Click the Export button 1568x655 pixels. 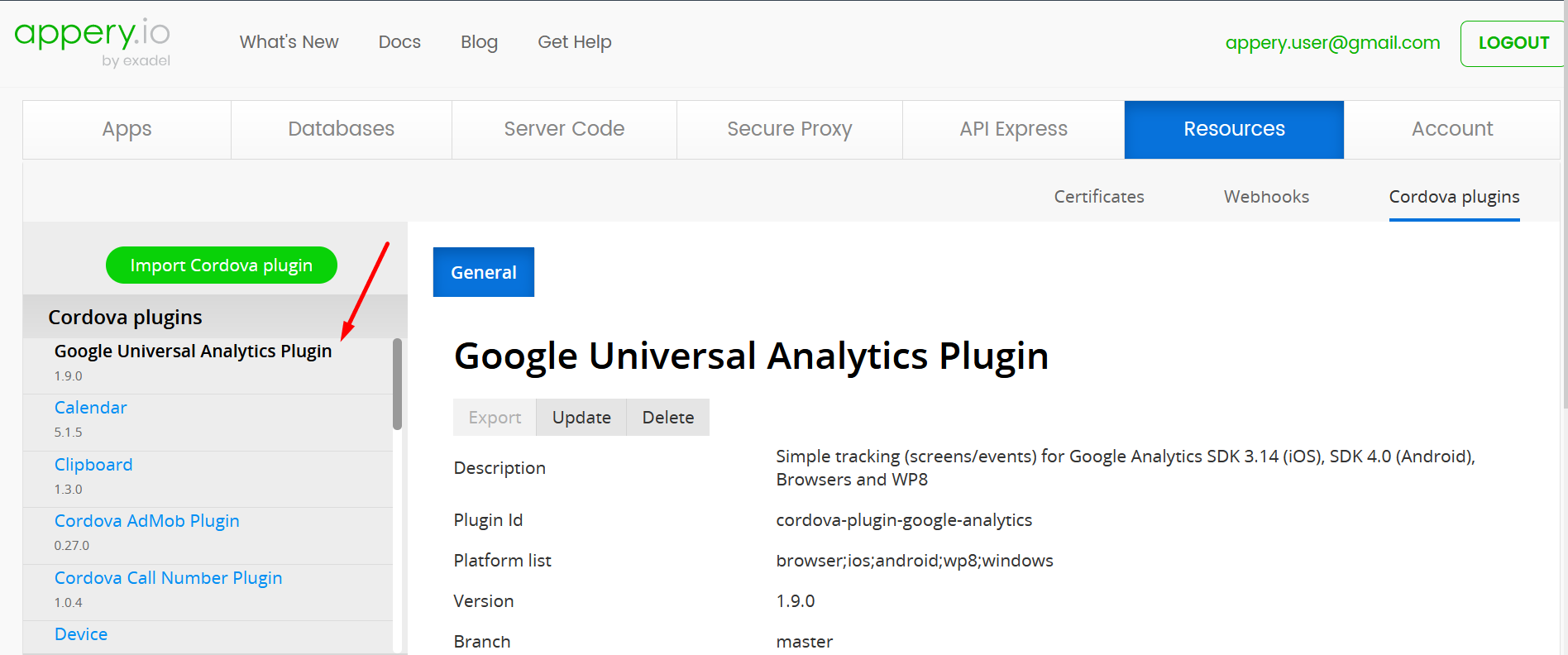pyautogui.click(x=495, y=418)
